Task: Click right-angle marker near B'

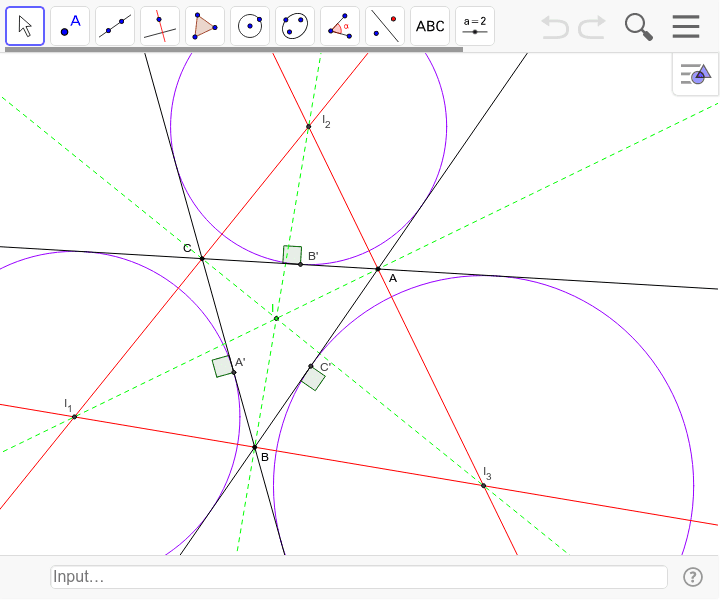Action: 292,255
